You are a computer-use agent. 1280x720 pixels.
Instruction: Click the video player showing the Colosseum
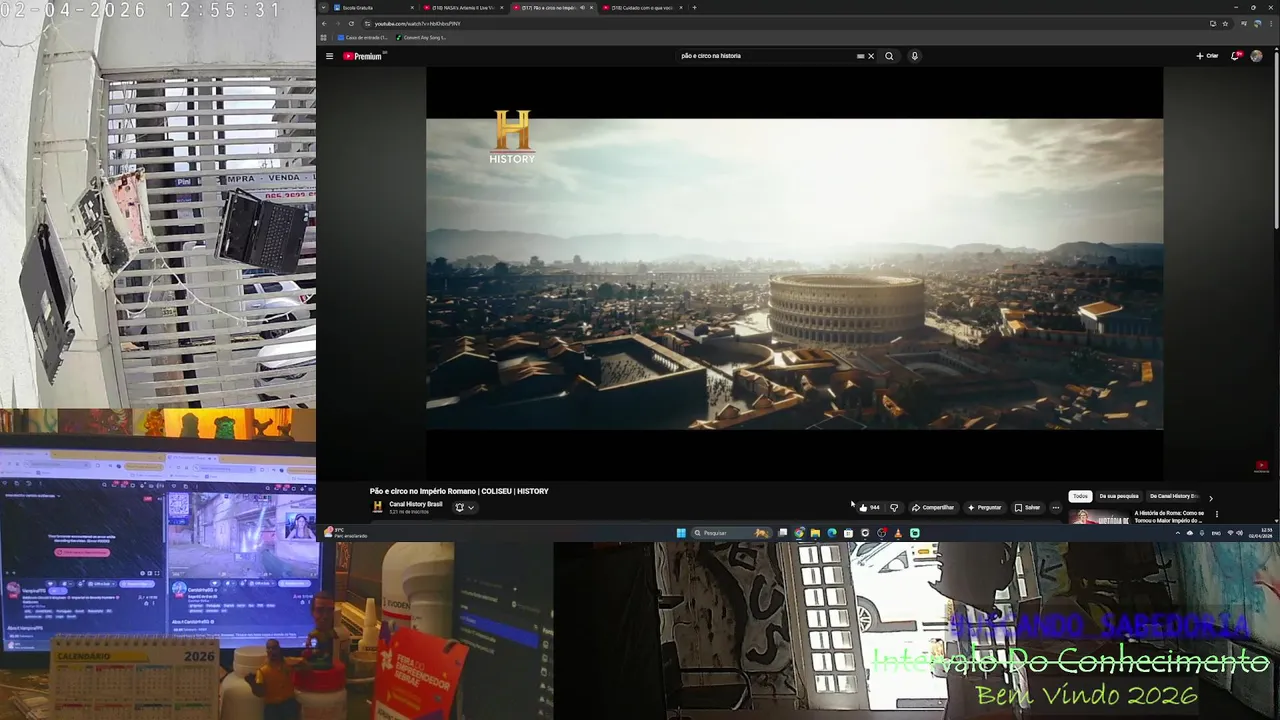794,273
